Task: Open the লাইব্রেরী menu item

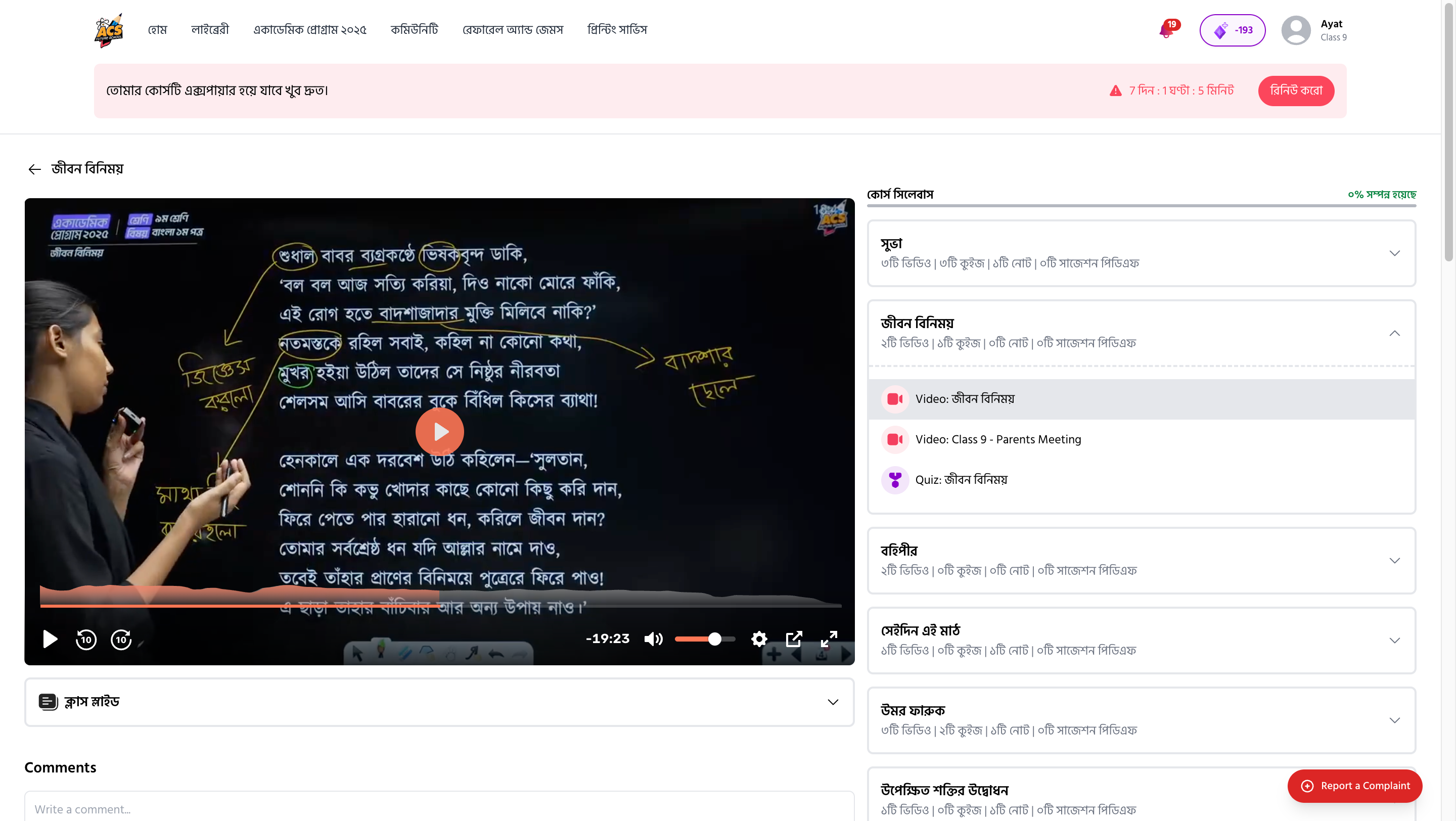Action: (210, 29)
